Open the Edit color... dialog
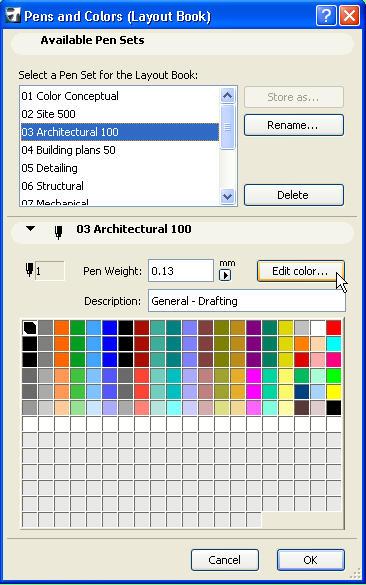 300,271
